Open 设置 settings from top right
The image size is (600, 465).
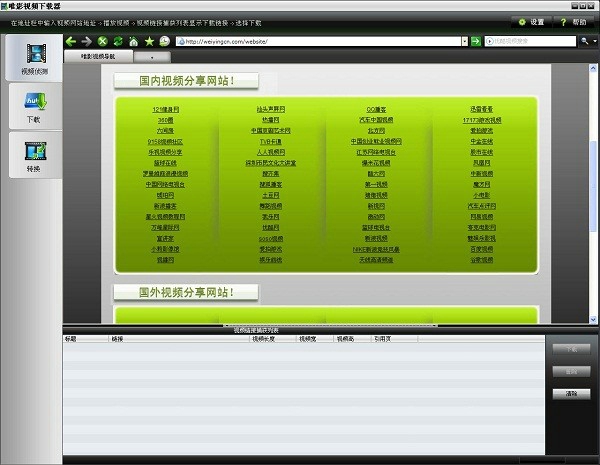pyautogui.click(x=533, y=21)
